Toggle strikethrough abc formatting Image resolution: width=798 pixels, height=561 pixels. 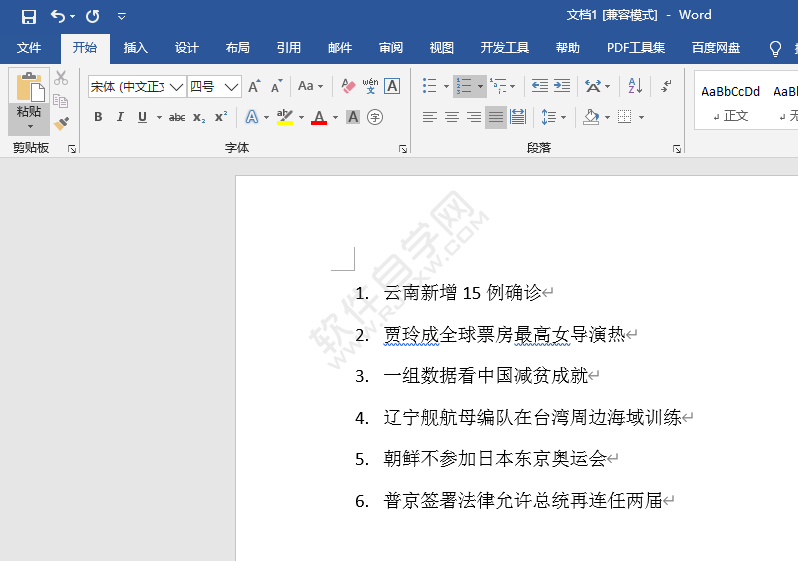pos(177,117)
